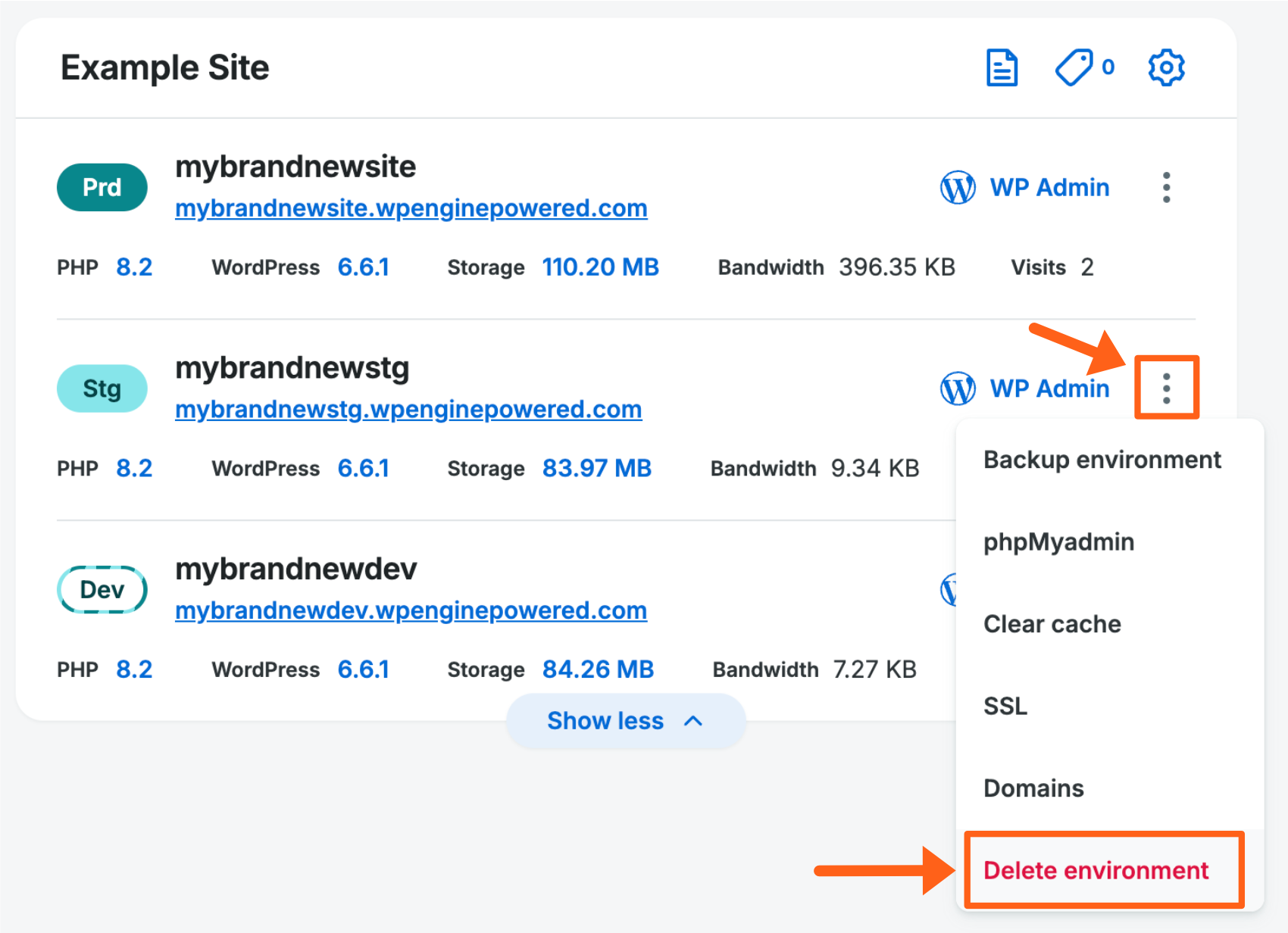Click the WordPress logo beside mybrandnewsite's WP Admin
Image resolution: width=1288 pixels, height=933 pixels.
coord(957,187)
